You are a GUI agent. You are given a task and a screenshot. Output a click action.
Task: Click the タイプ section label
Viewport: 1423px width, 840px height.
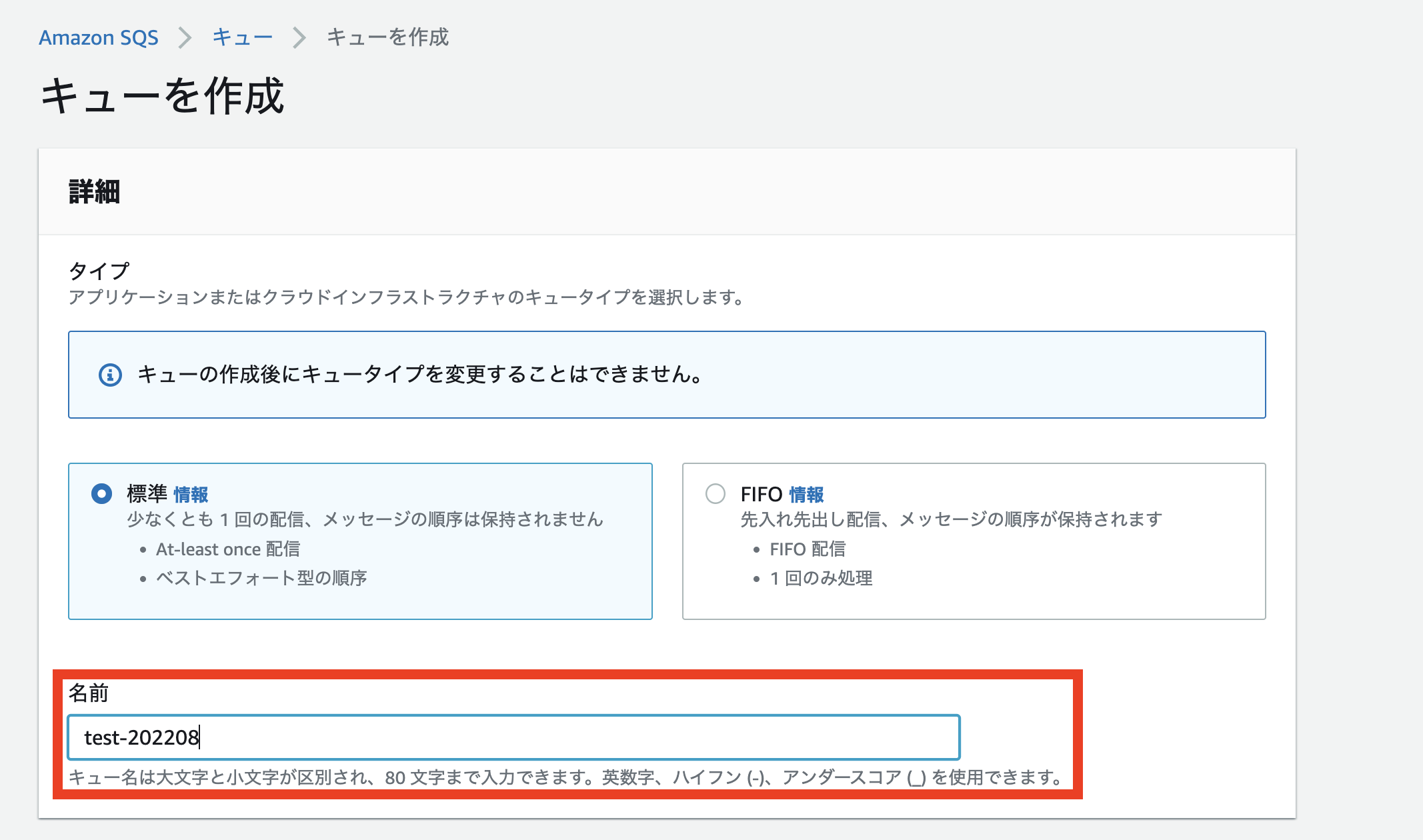pos(99,271)
